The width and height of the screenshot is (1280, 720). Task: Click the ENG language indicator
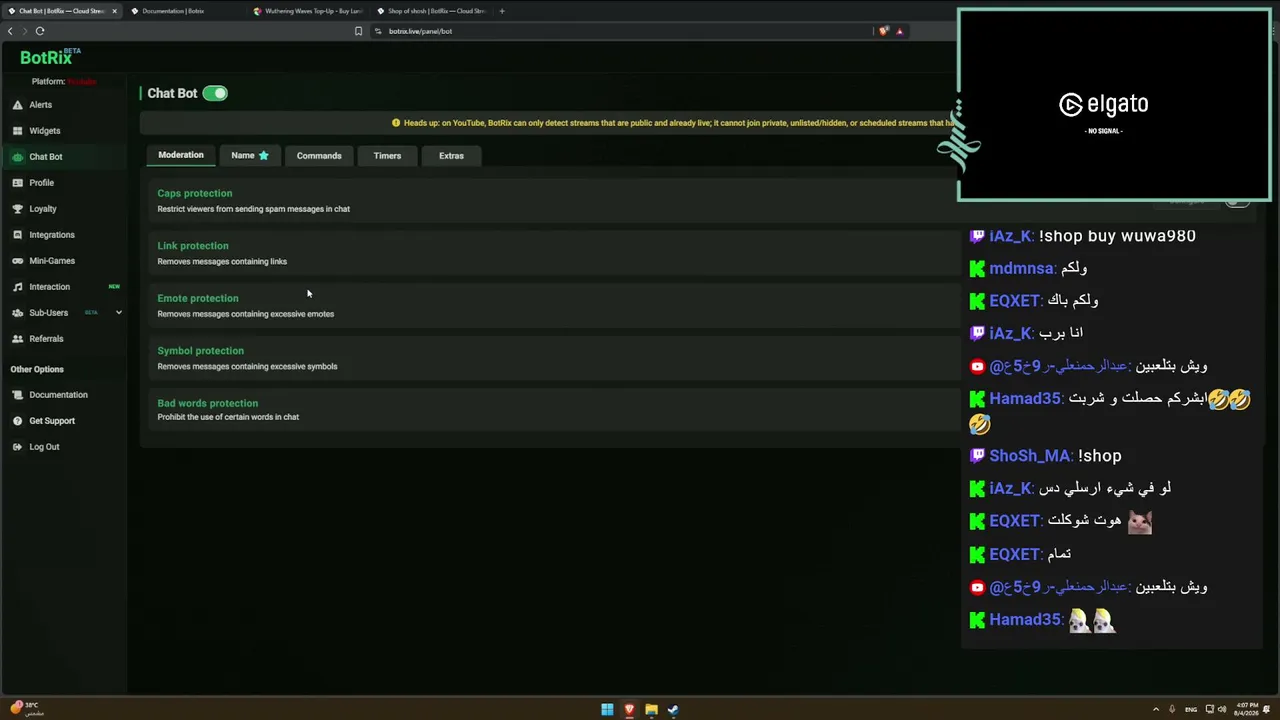[1191, 710]
